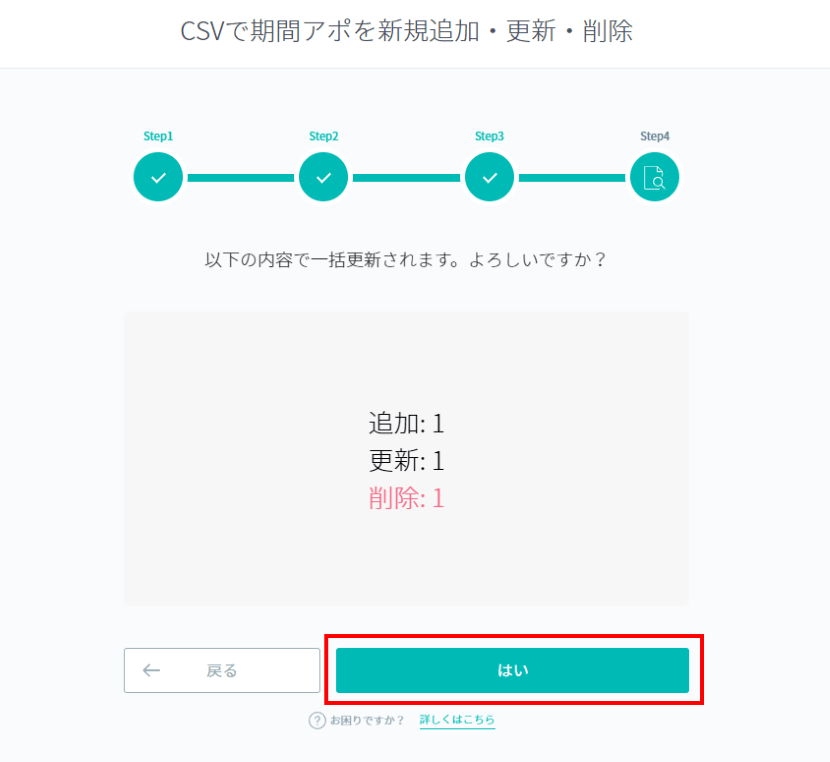This screenshot has height=762, width=830.
Task: Click the お困りですか？ help text
Action: tap(367, 720)
